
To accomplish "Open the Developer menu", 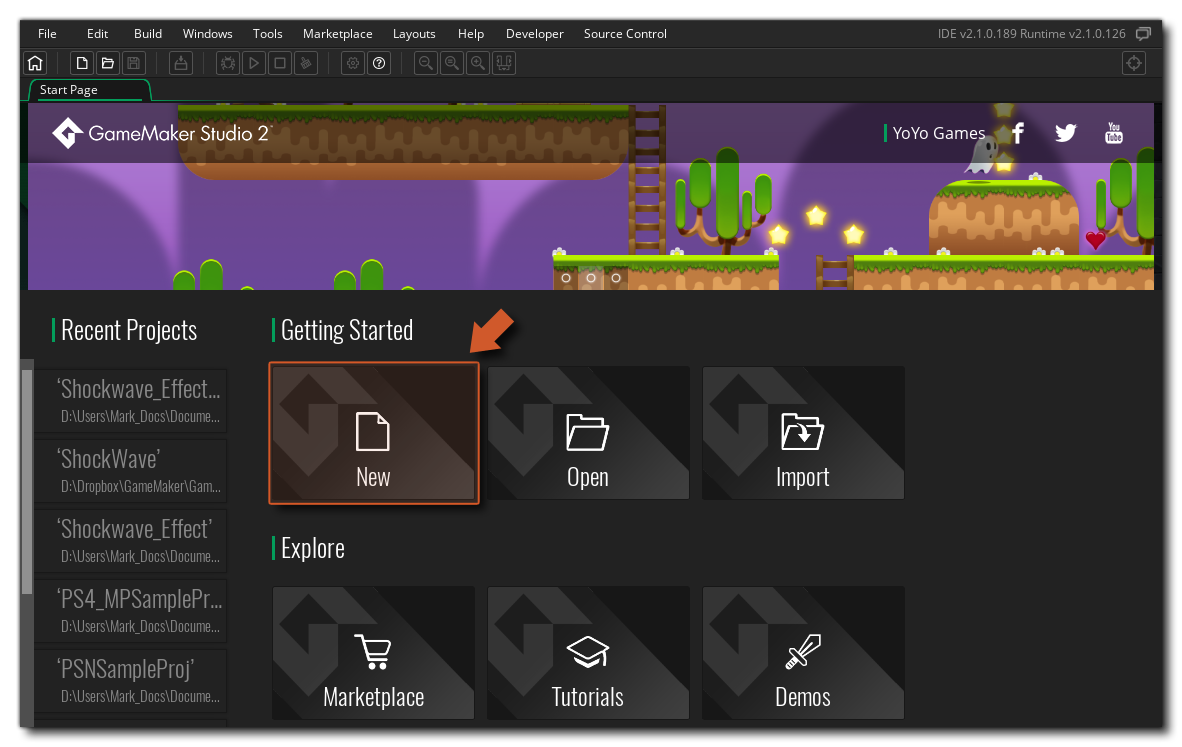I will pyautogui.click(x=534, y=34).
